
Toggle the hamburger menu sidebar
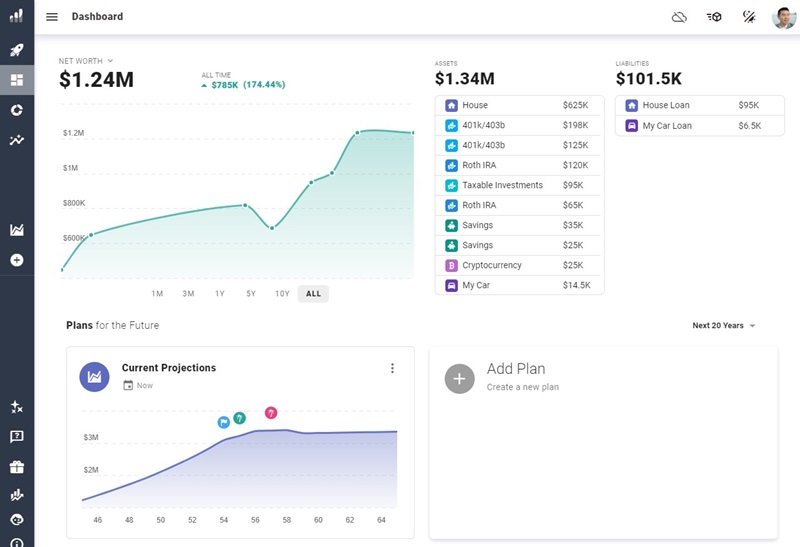click(x=52, y=17)
